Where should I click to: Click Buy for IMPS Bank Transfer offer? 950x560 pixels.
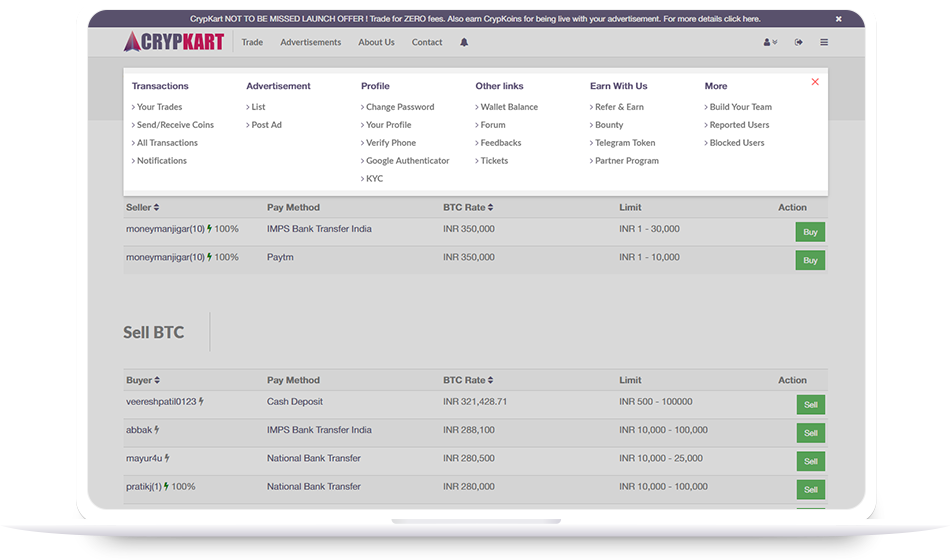pos(810,232)
